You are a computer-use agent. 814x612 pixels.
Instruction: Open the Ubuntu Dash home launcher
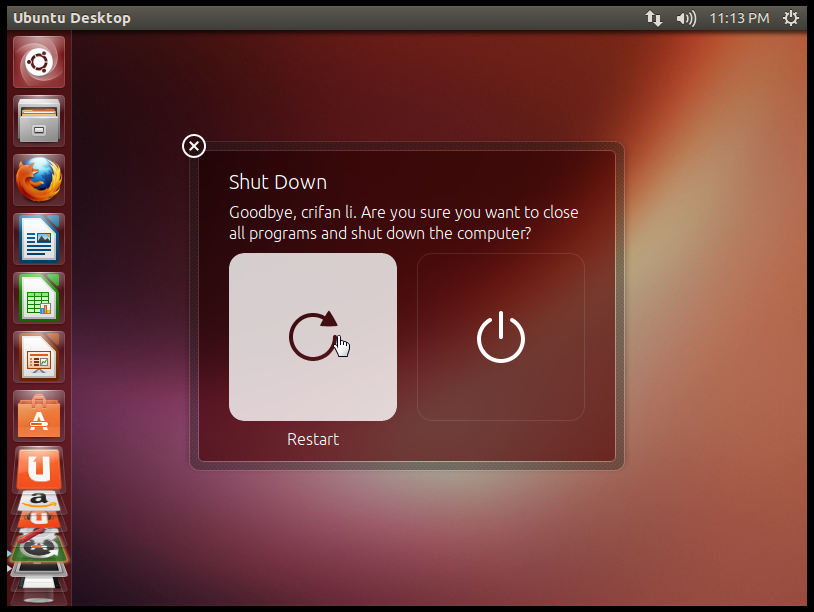pyautogui.click(x=39, y=62)
